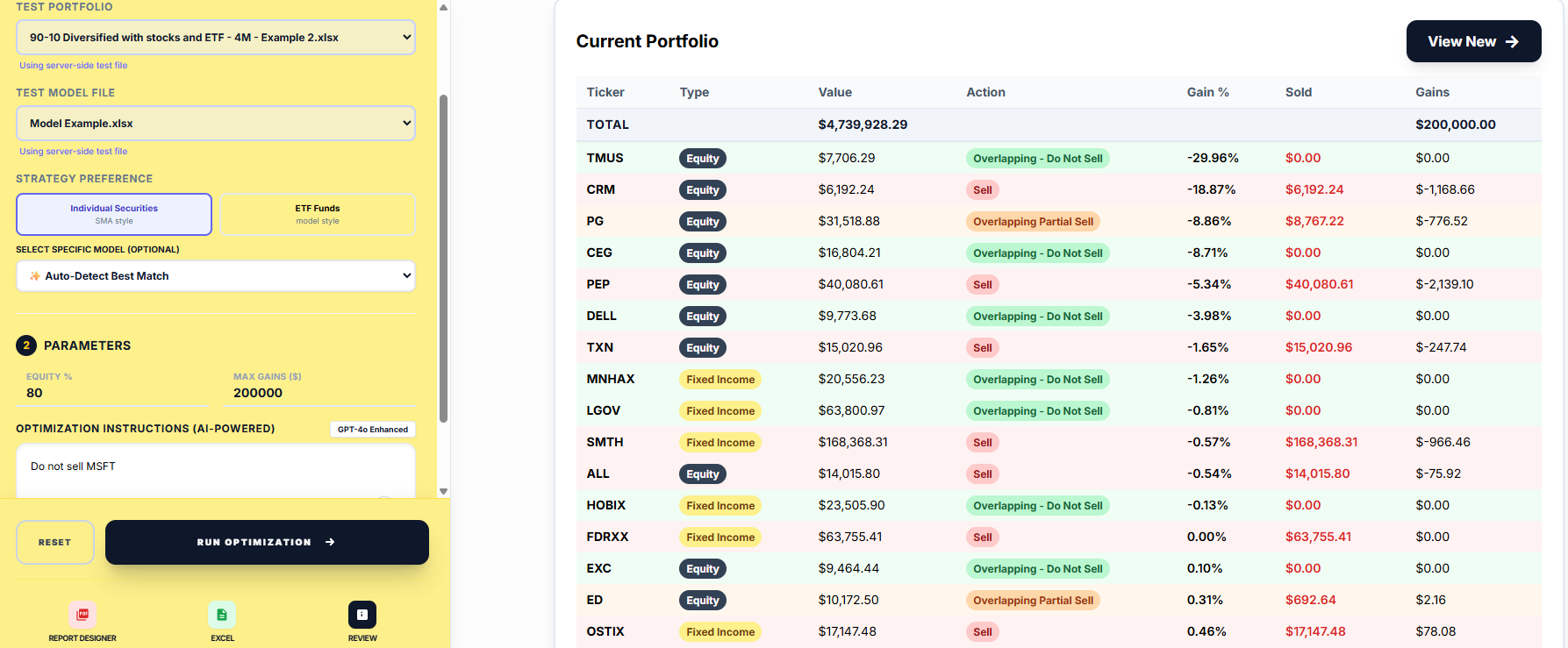Click the Sell badge in SMTH row
Image resolution: width=1568 pixels, height=648 pixels.
click(x=983, y=443)
